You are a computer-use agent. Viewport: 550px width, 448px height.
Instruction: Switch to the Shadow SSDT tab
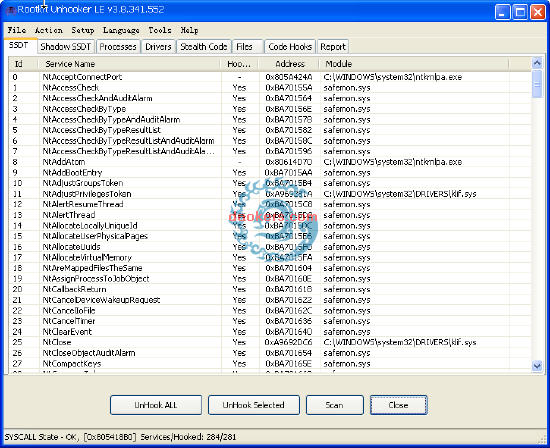66,47
